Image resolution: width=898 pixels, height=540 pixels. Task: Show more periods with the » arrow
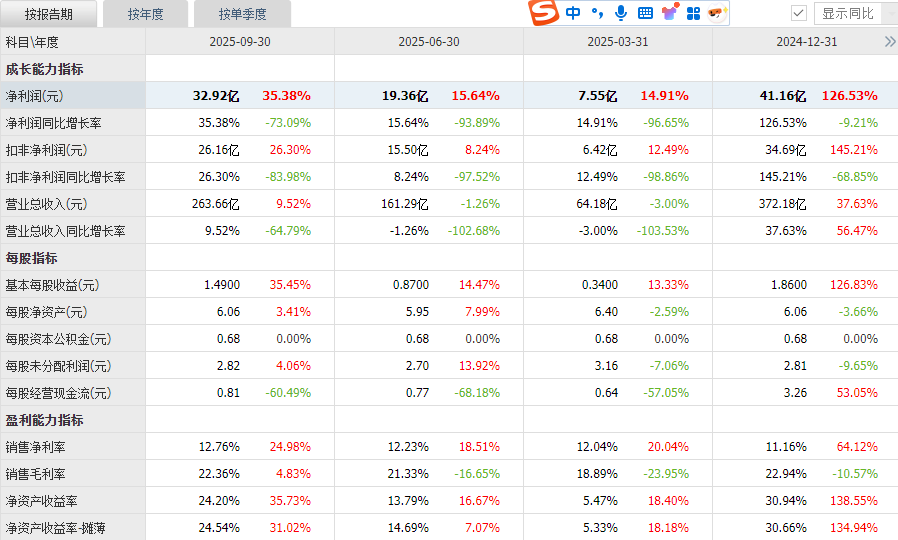click(889, 42)
